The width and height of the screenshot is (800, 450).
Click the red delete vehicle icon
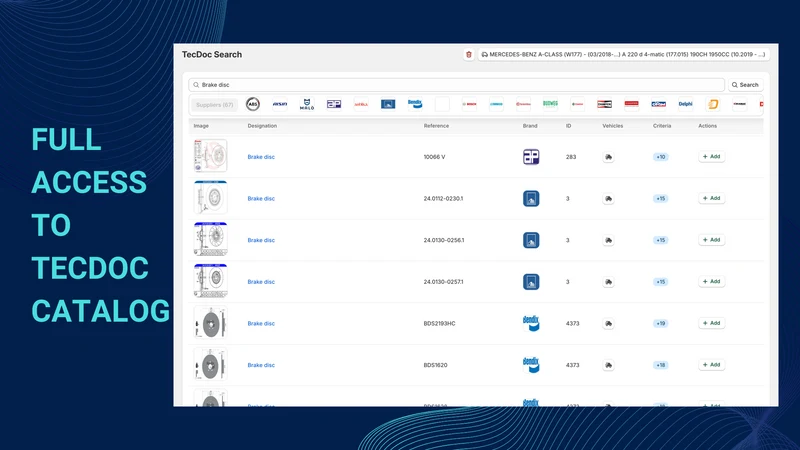(x=468, y=55)
